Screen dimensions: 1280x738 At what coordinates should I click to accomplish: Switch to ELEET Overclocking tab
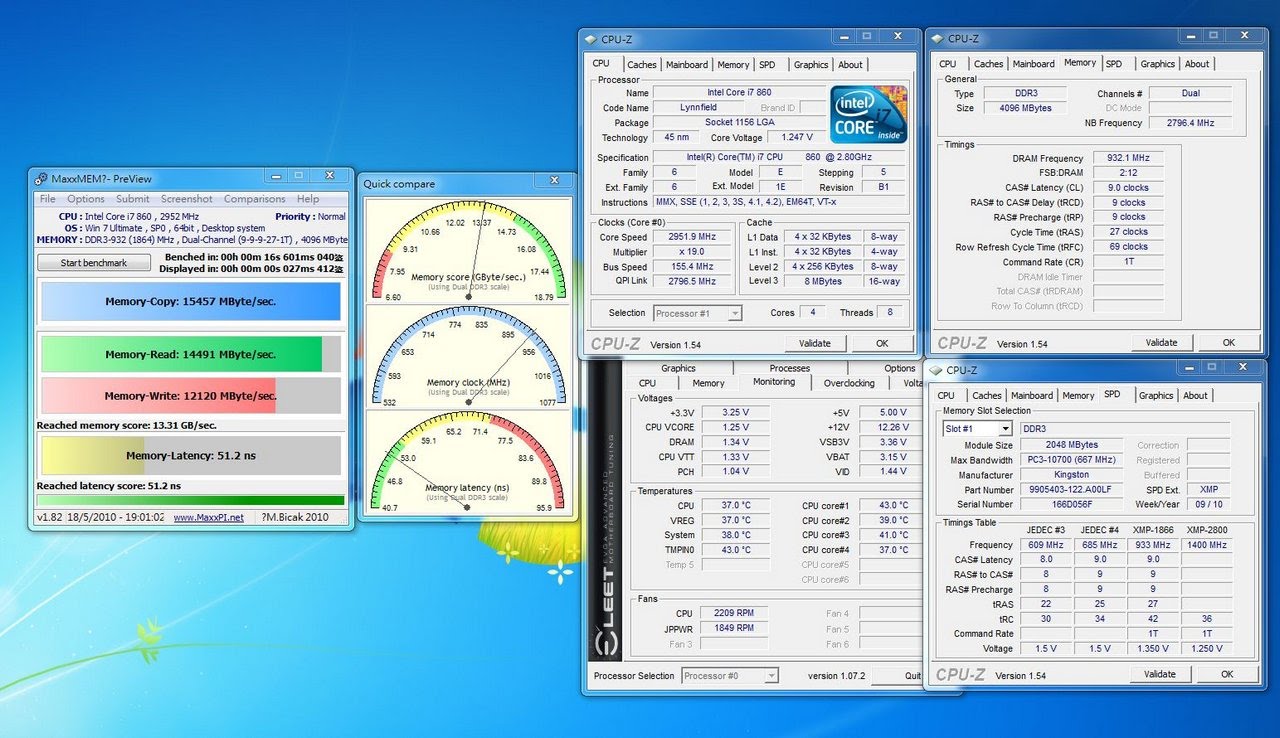[849, 383]
